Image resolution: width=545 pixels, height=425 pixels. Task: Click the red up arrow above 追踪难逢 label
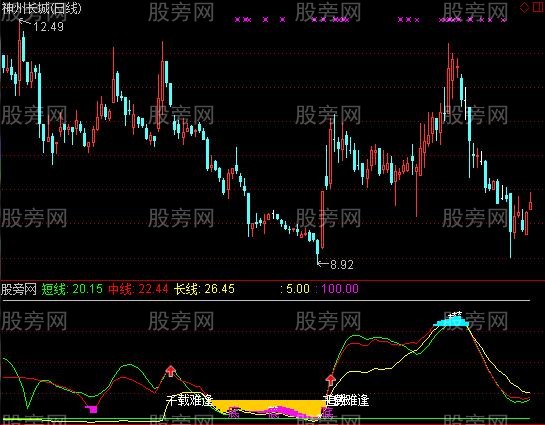click(x=331, y=380)
